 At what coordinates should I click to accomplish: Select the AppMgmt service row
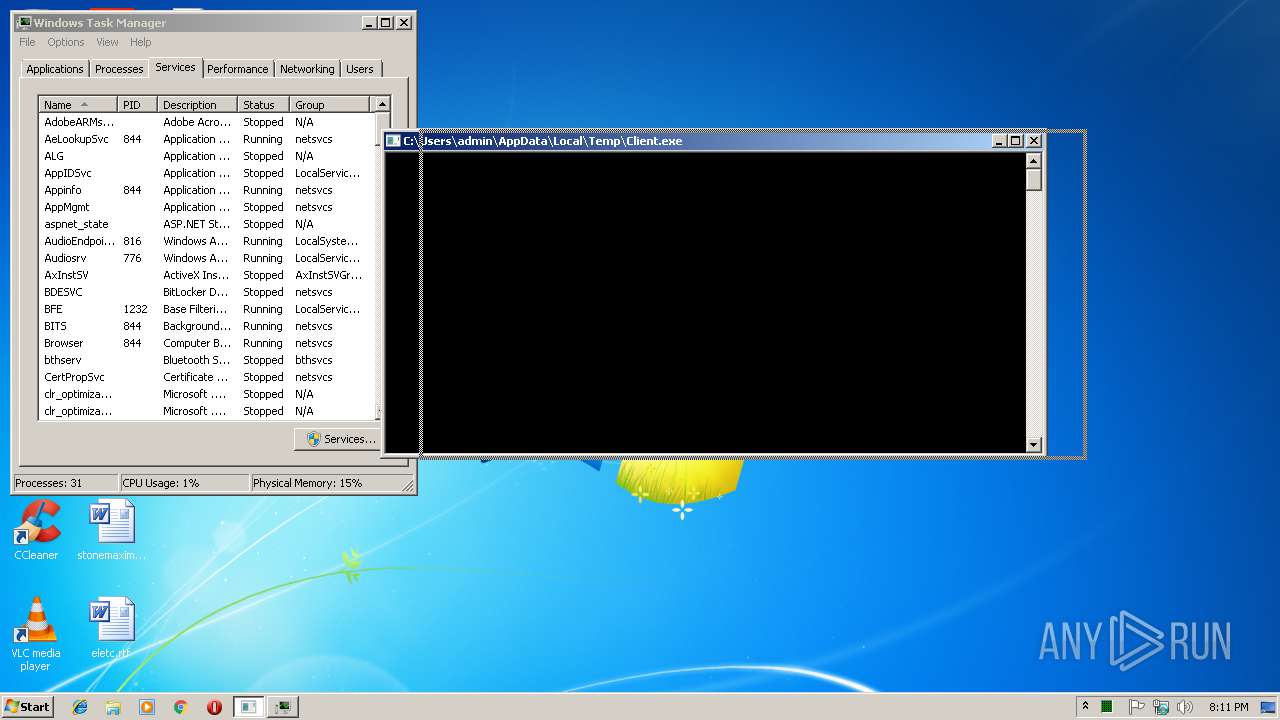[206, 207]
